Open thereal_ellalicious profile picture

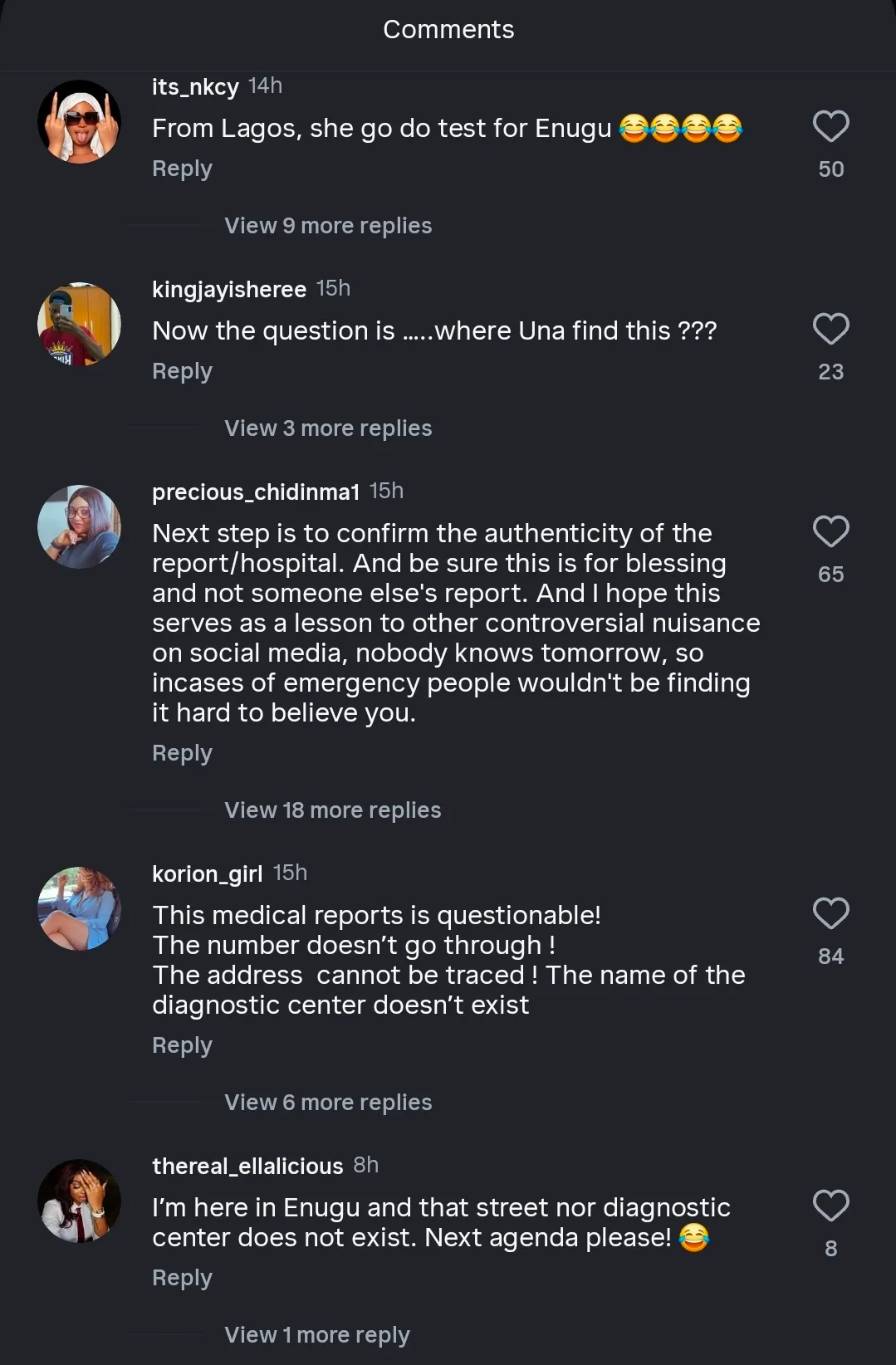[80, 1201]
